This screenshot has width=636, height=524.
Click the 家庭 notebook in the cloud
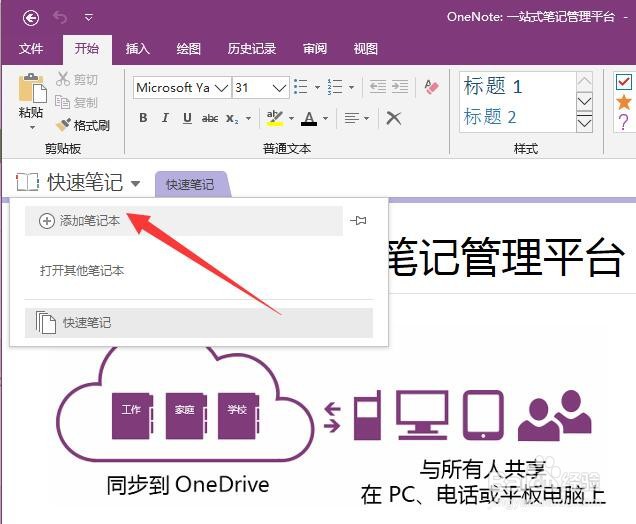click(x=185, y=416)
